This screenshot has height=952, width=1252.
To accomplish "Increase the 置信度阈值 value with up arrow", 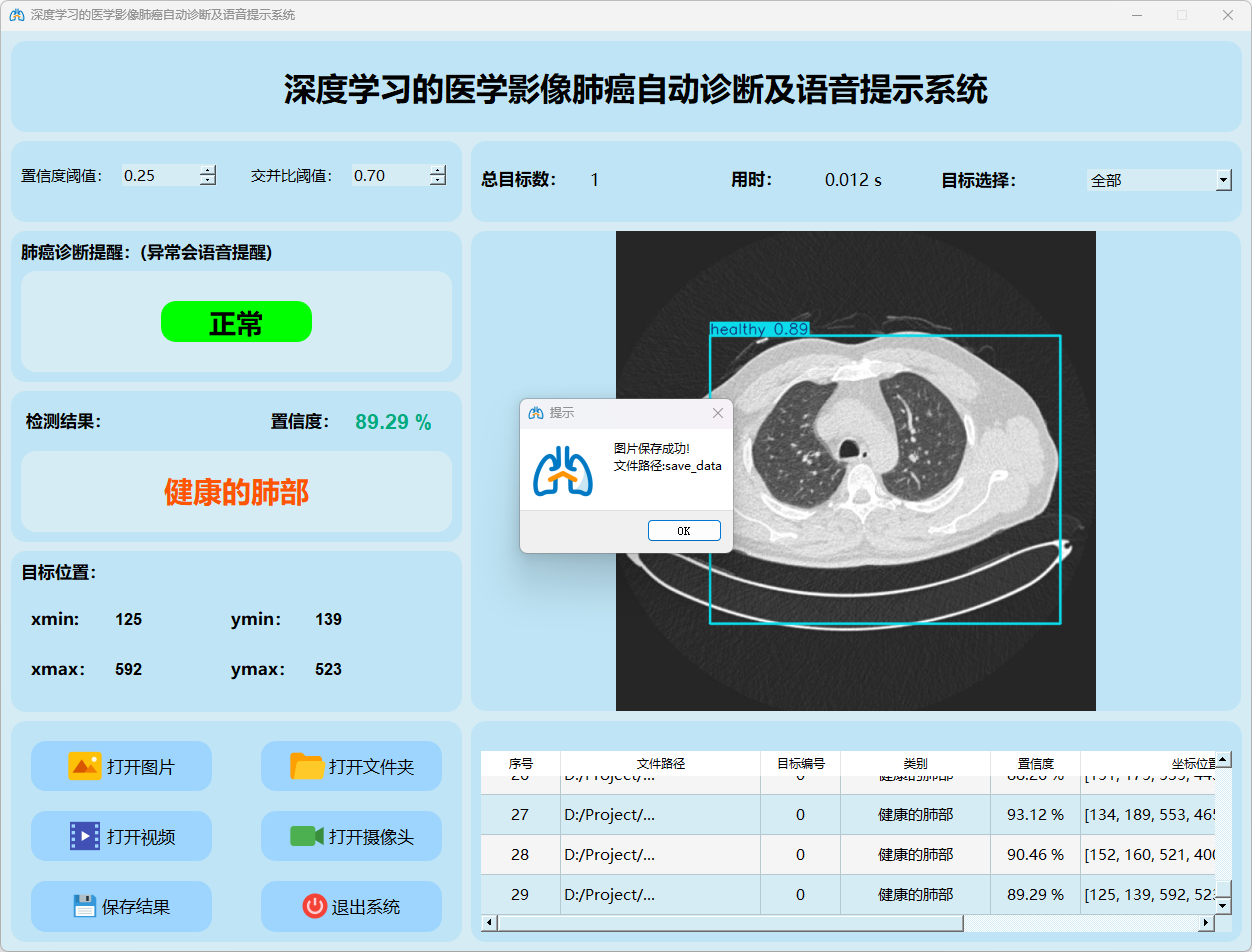I will (207, 170).
